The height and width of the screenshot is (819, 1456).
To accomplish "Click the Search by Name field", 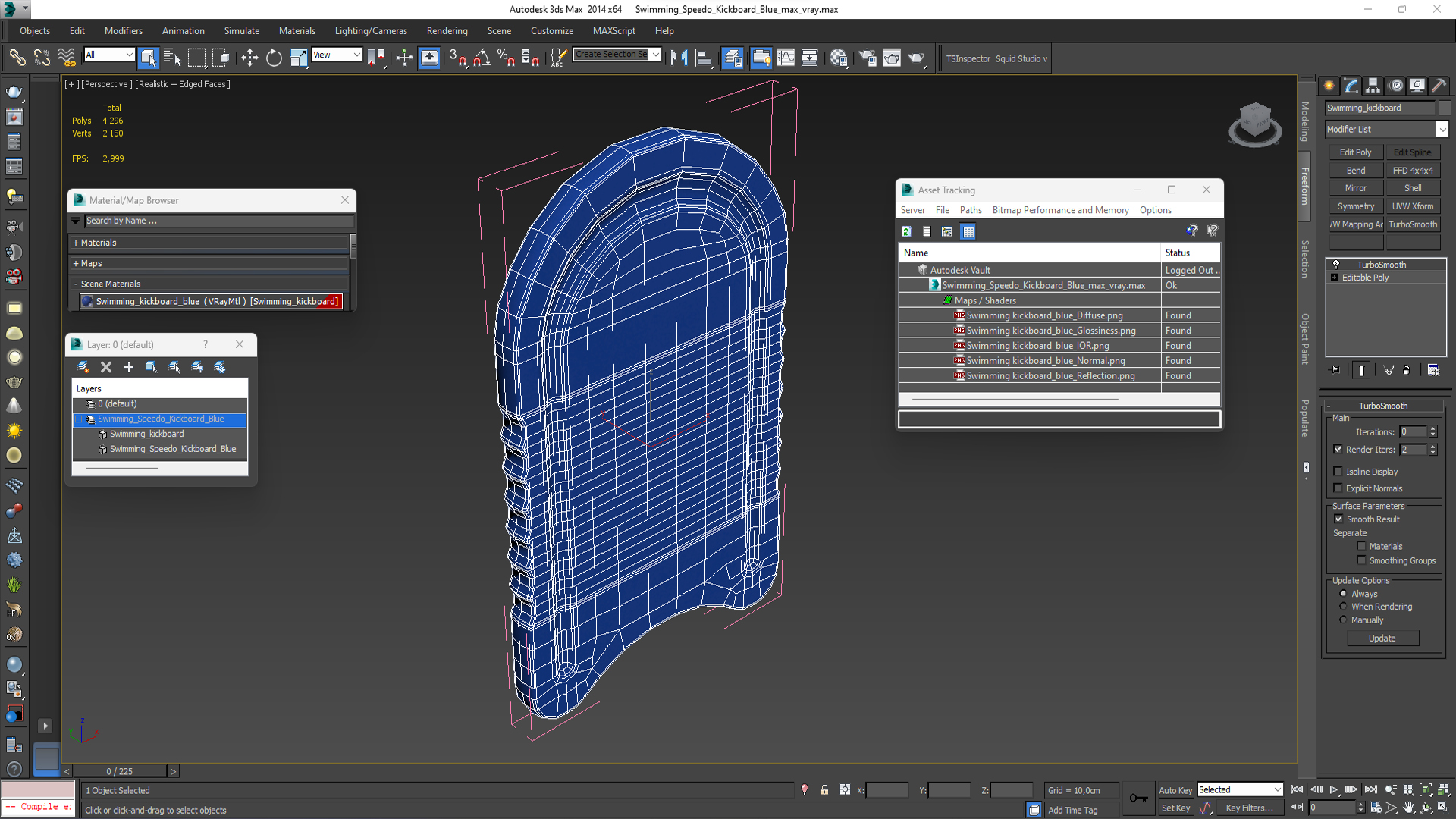I will click(x=218, y=221).
